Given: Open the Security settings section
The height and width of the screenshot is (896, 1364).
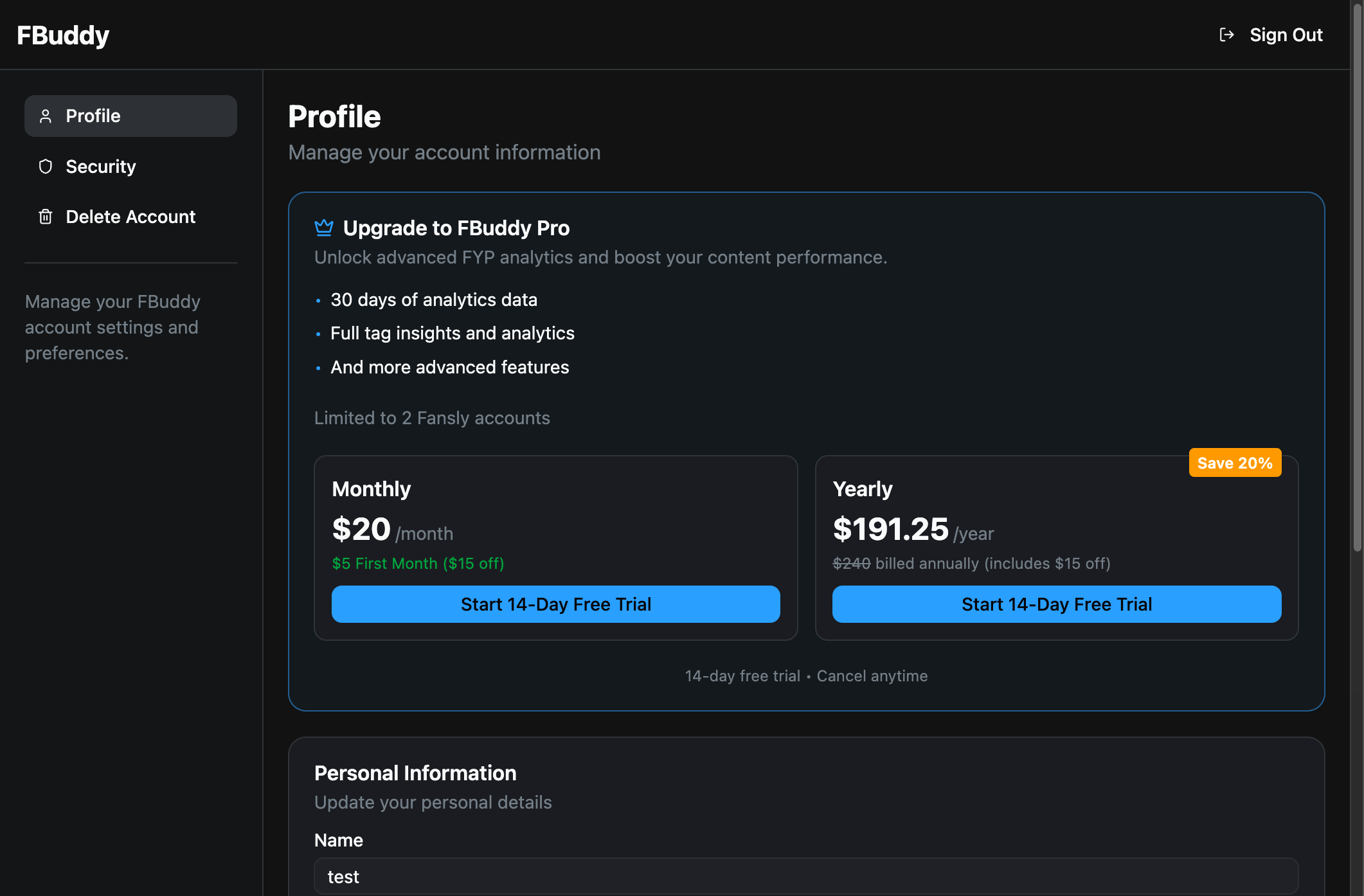Looking at the screenshot, I should click(x=130, y=166).
